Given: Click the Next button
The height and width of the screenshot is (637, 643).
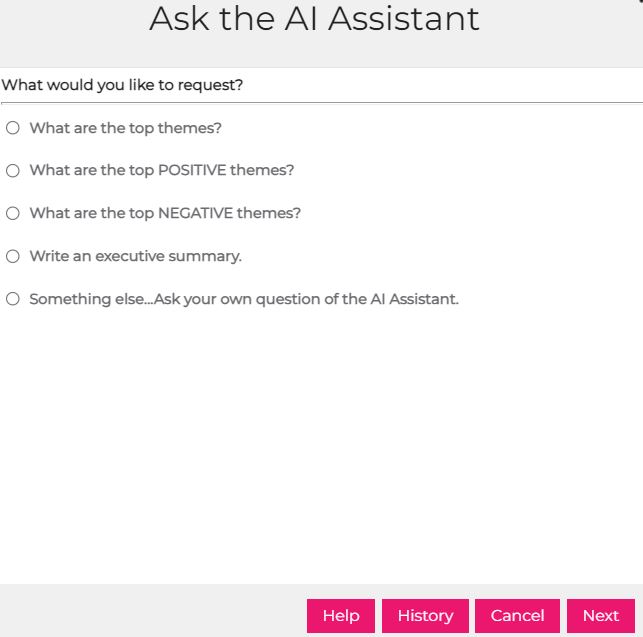Looking at the screenshot, I should (601, 616).
